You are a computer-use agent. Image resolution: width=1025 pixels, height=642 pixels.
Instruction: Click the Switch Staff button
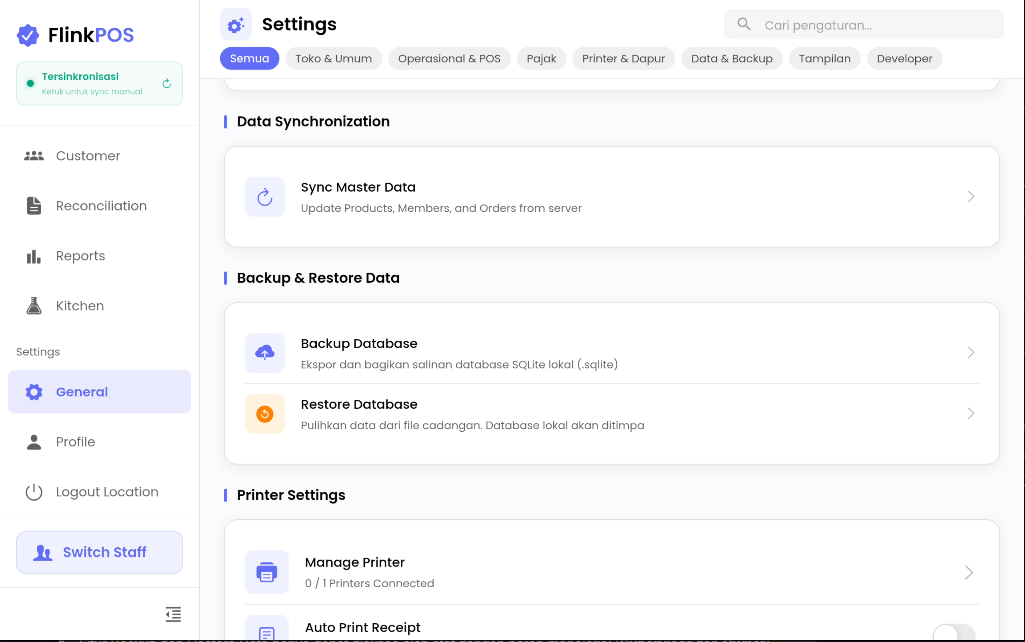(99, 552)
